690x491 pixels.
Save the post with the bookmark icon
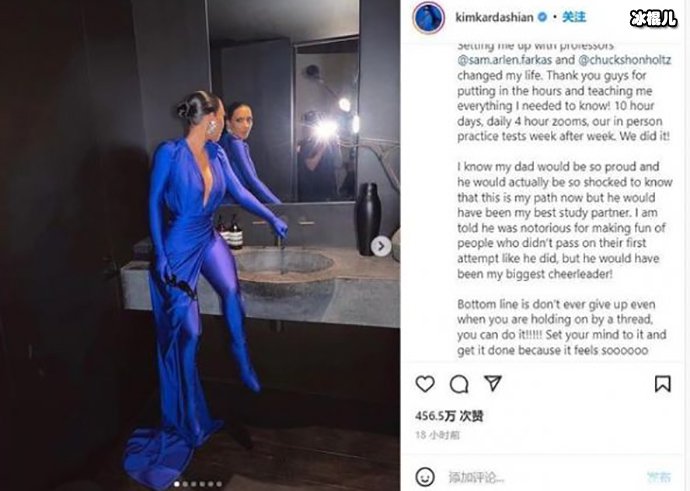[662, 384]
